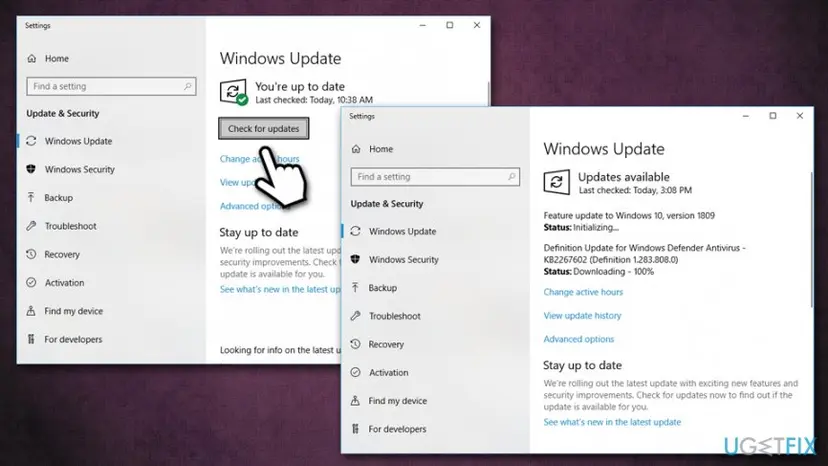Select Windows Update label in front window sidebar
The image size is (828, 466).
tap(402, 231)
